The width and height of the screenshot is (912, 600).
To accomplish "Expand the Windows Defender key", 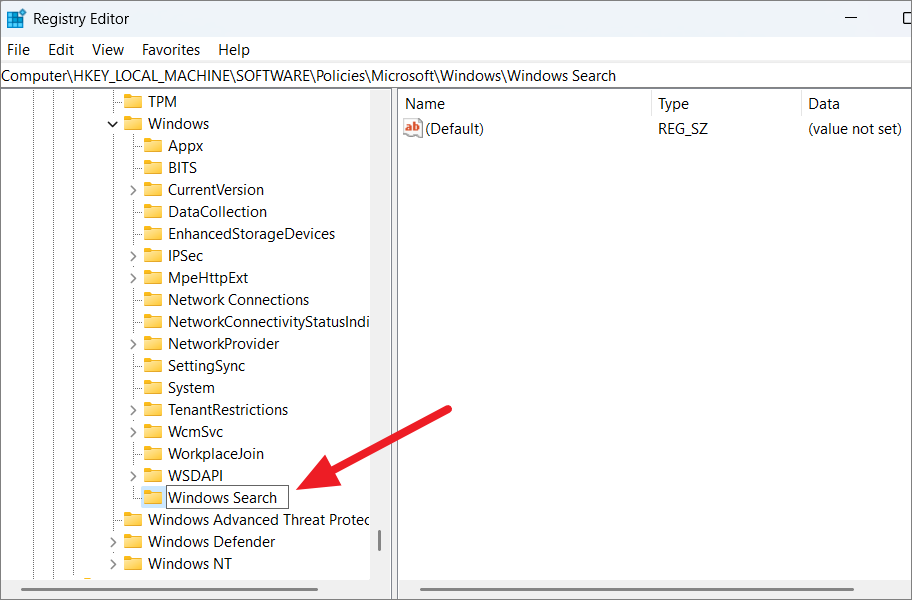I will 113,542.
